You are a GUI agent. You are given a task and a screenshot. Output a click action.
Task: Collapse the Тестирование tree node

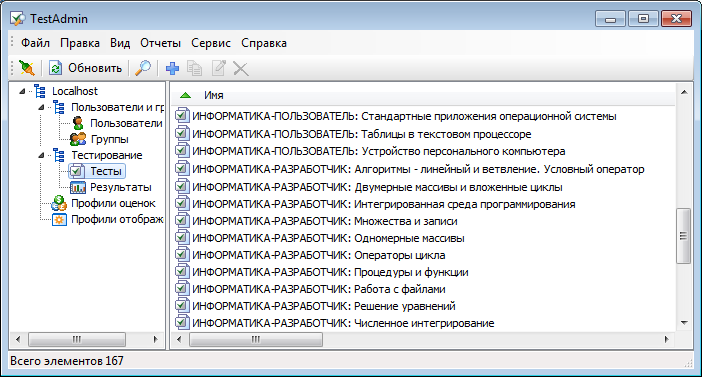[41, 155]
